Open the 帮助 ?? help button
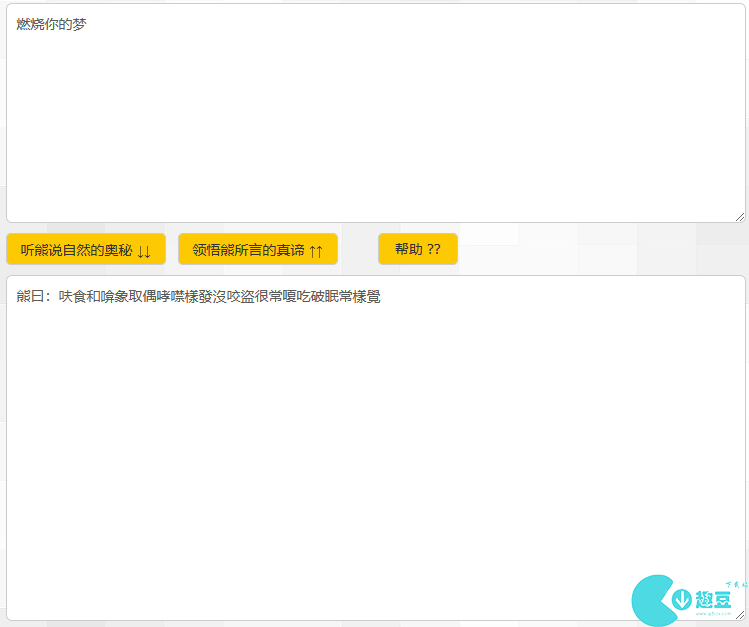The image size is (749, 627). tap(417, 249)
